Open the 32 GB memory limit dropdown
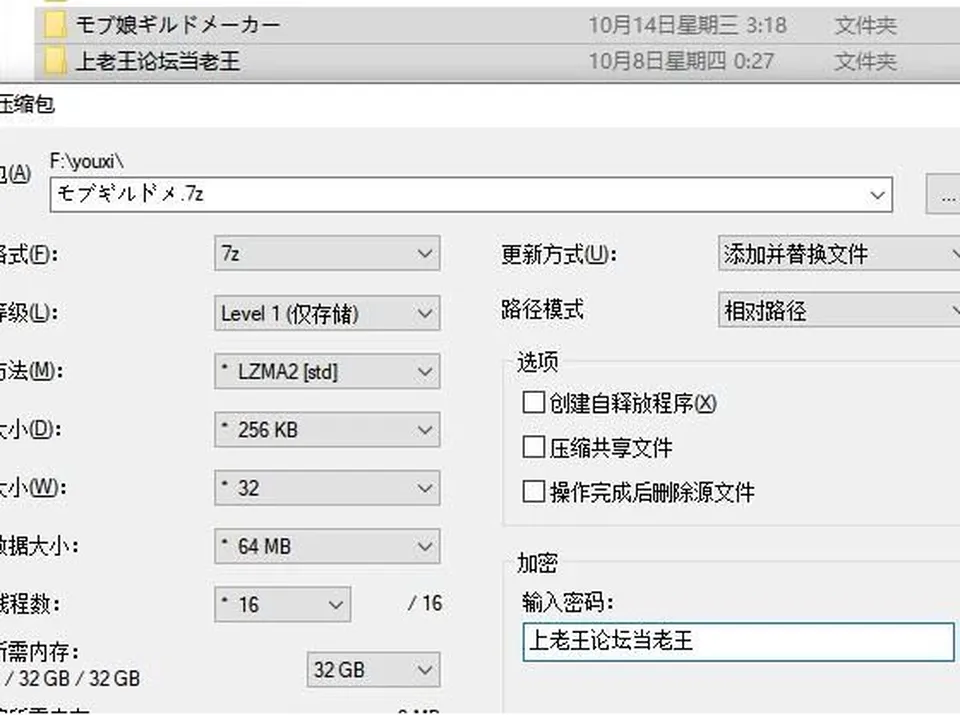The image size is (960, 715). [x=373, y=670]
